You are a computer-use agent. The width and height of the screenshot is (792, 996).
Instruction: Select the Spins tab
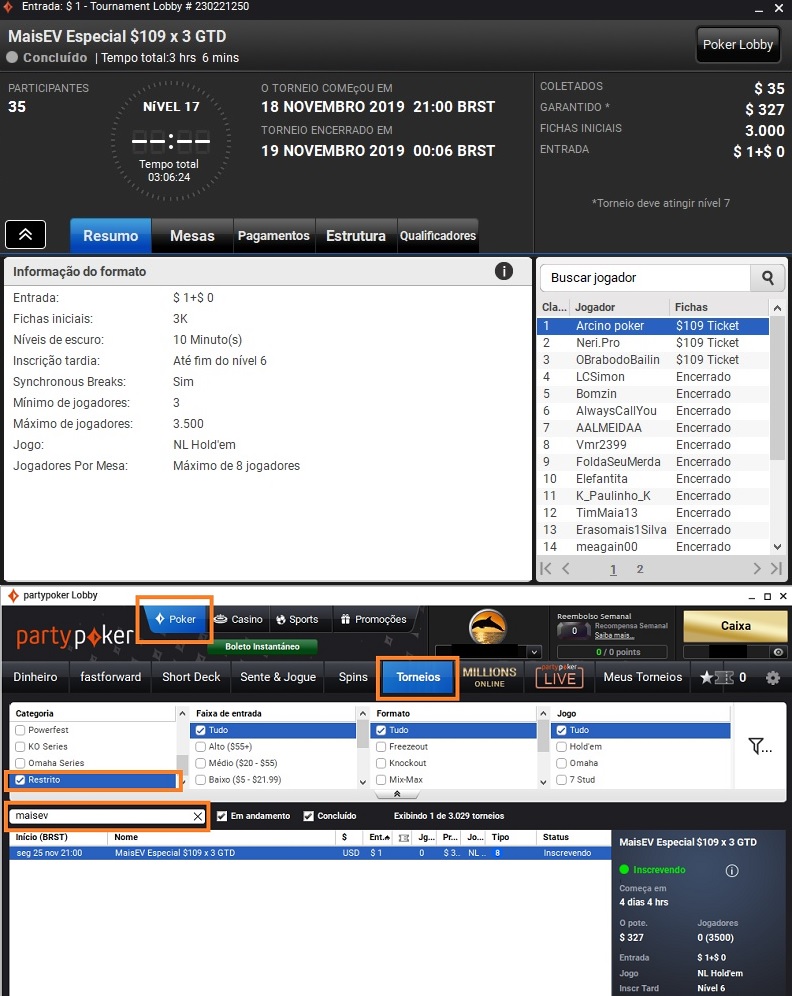tap(353, 677)
